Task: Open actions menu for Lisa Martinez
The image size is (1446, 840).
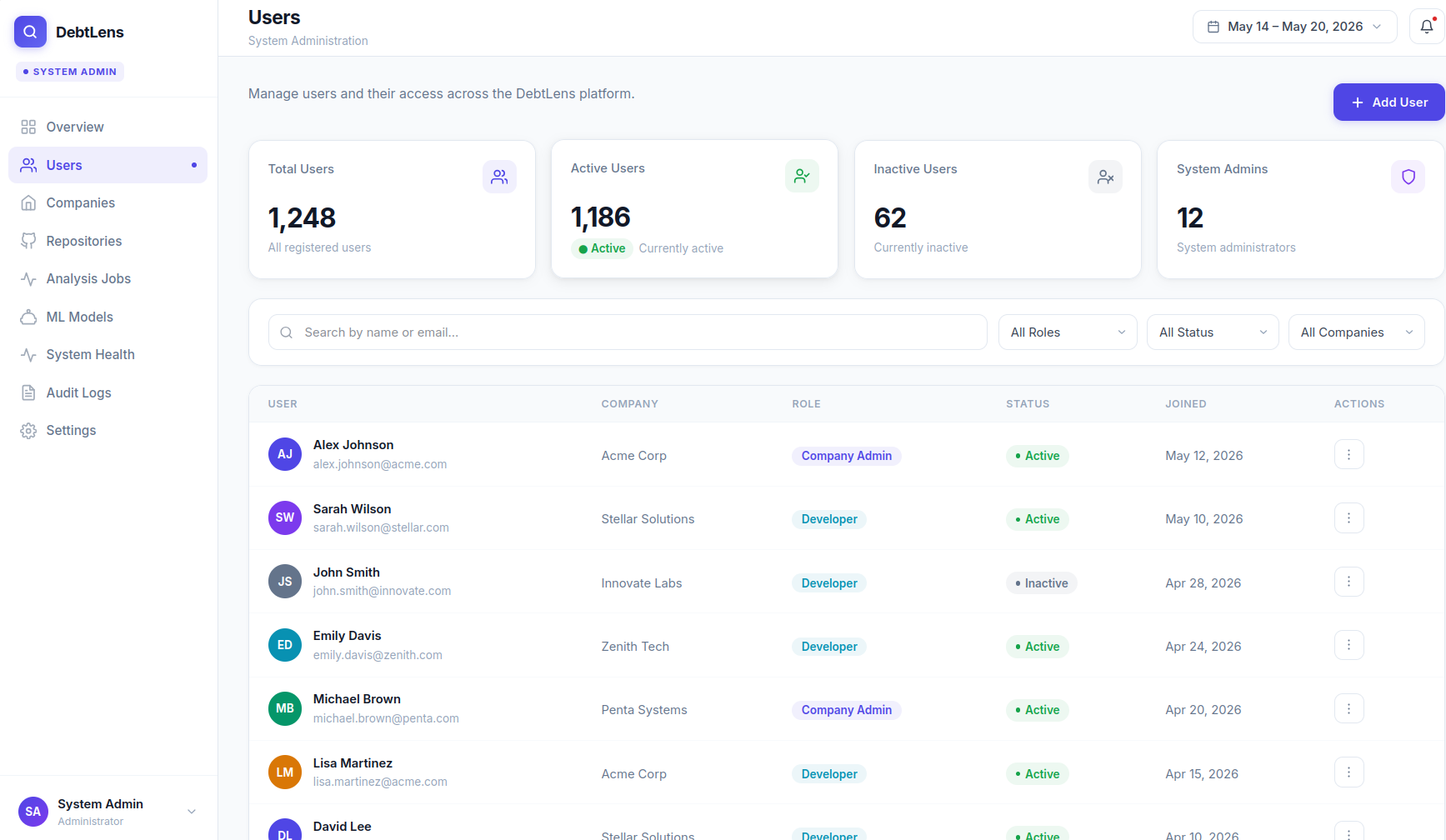Action: pyautogui.click(x=1348, y=772)
